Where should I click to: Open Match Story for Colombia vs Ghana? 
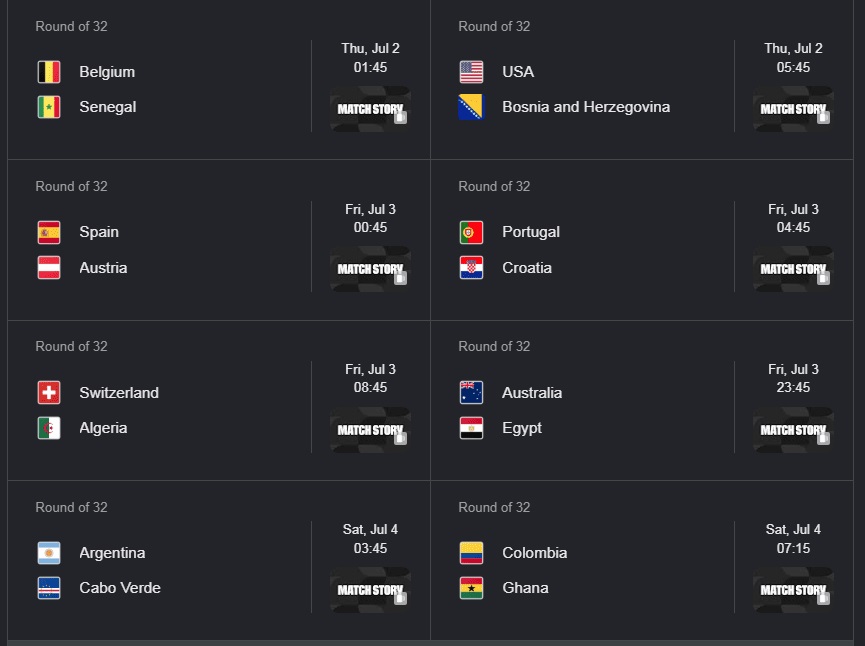click(x=793, y=590)
